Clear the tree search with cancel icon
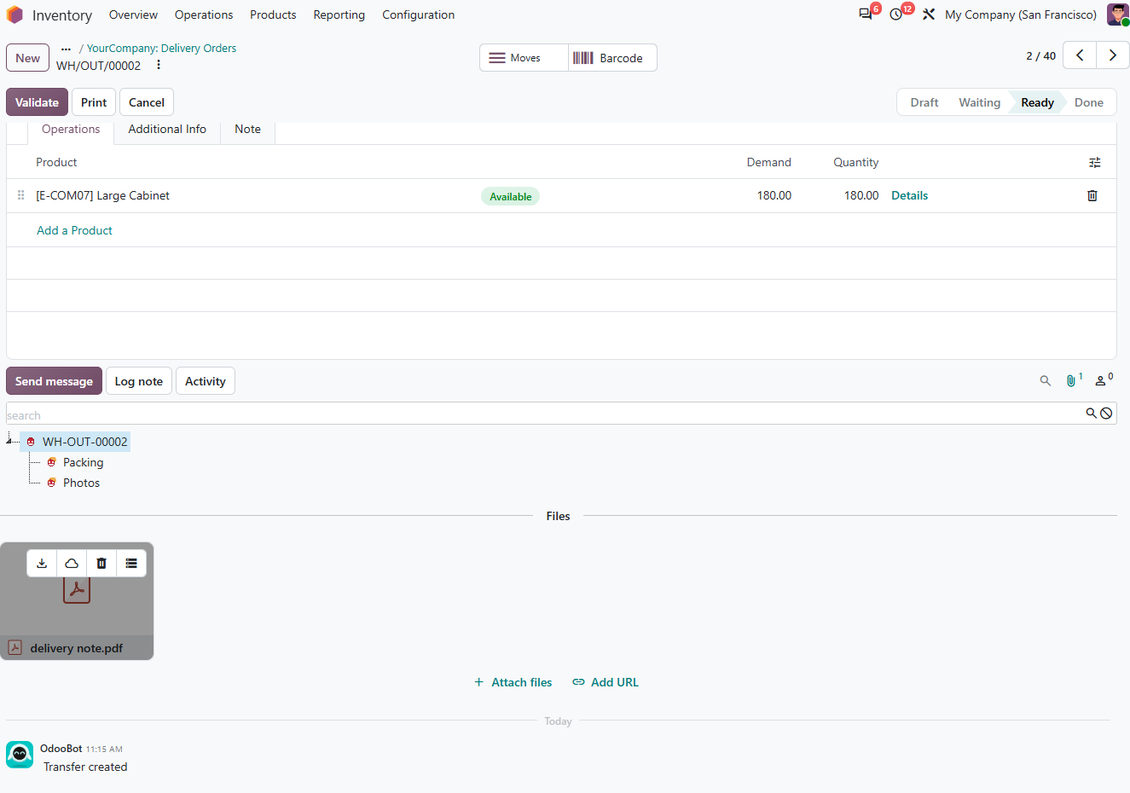Viewport: 1130px width, 793px height. 1106,413
